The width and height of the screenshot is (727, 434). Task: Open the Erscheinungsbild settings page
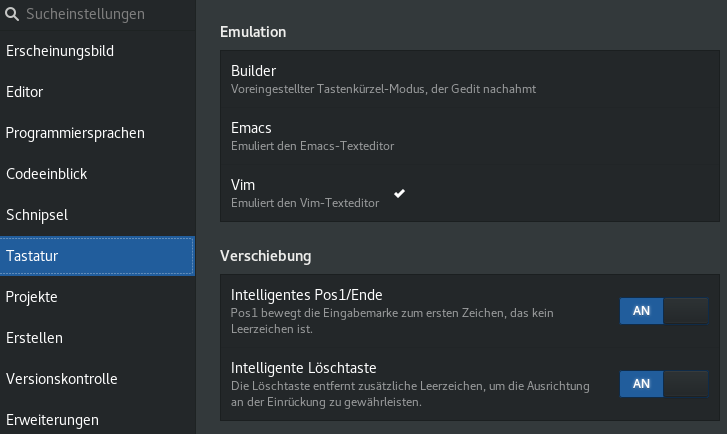click(x=58, y=51)
